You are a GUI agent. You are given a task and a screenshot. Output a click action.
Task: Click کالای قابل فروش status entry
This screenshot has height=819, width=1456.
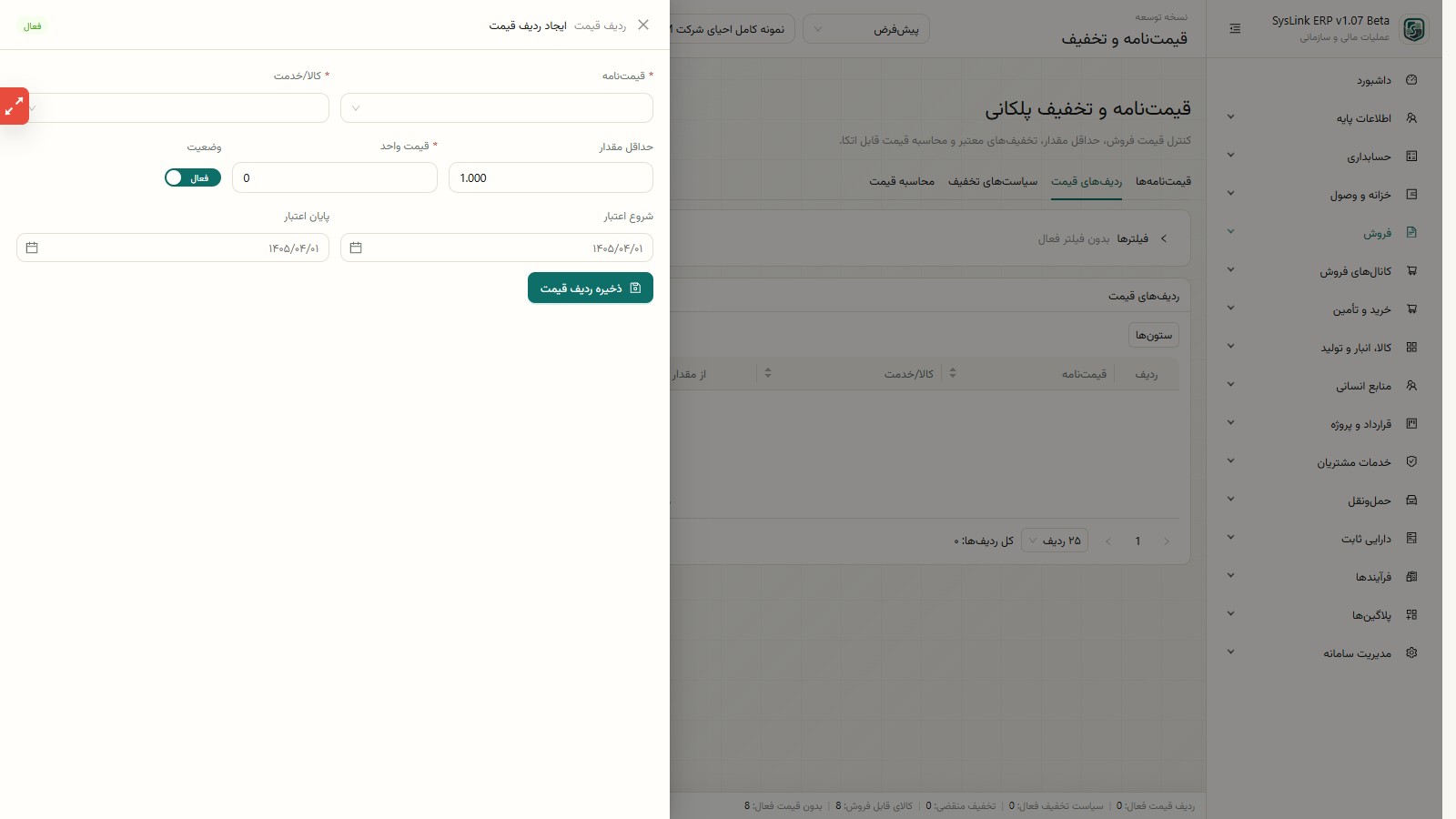[874, 805]
